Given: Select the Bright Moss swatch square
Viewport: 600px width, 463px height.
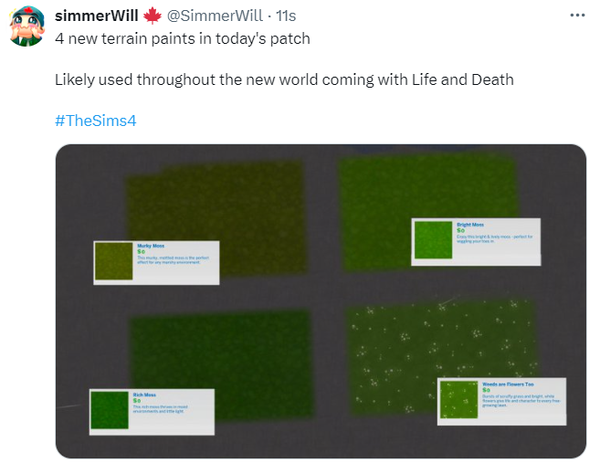Looking at the screenshot, I should coord(433,240).
